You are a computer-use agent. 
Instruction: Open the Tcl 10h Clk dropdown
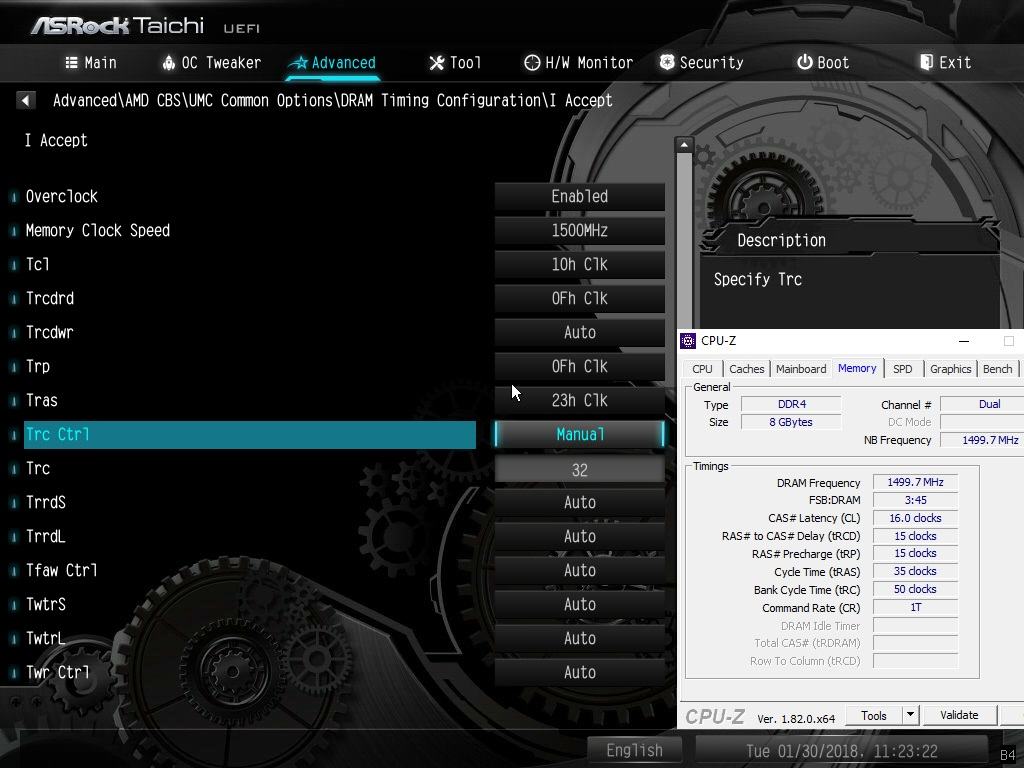[580, 264]
